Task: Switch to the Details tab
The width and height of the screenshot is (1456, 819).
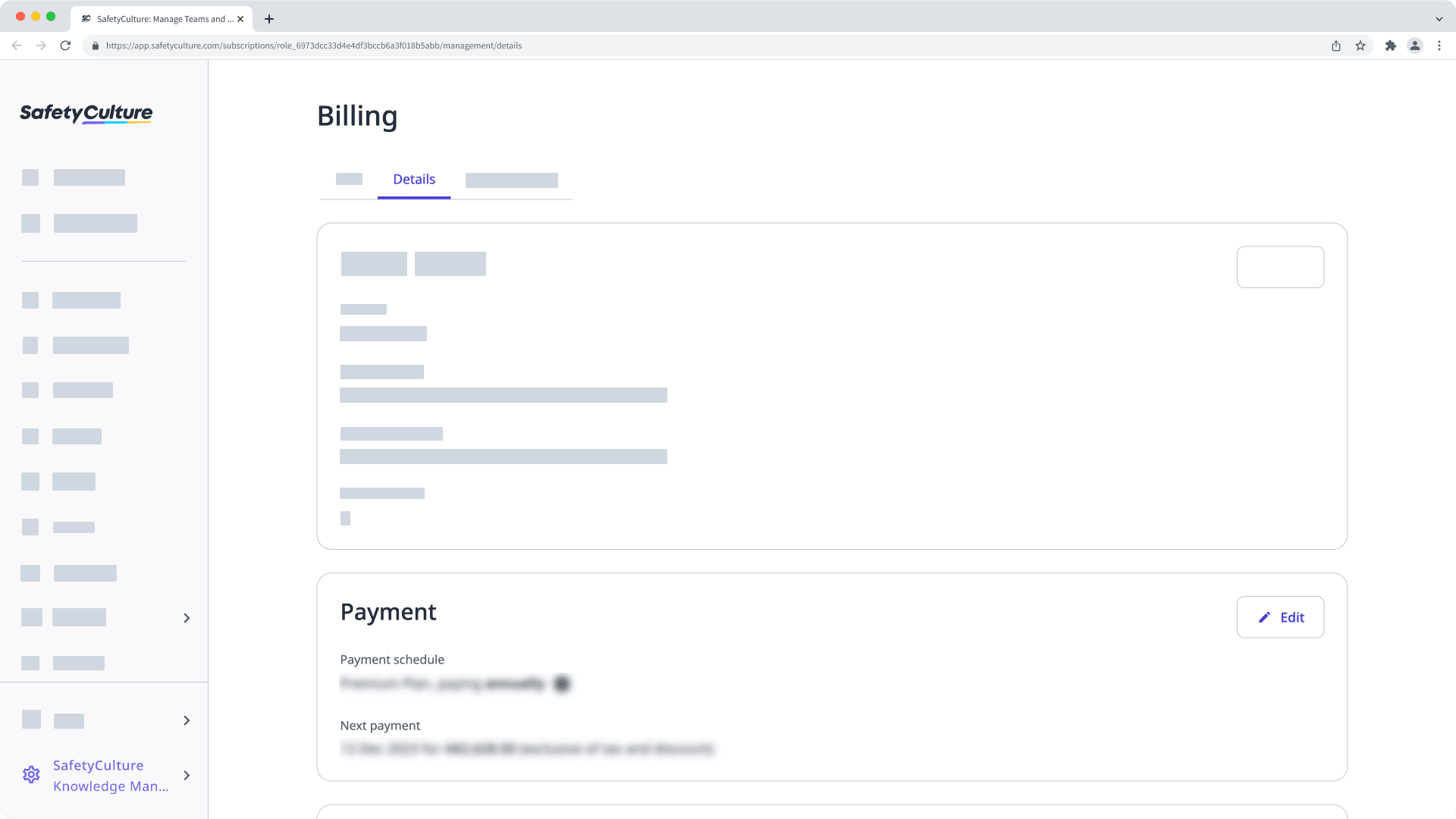Action: click(x=414, y=179)
